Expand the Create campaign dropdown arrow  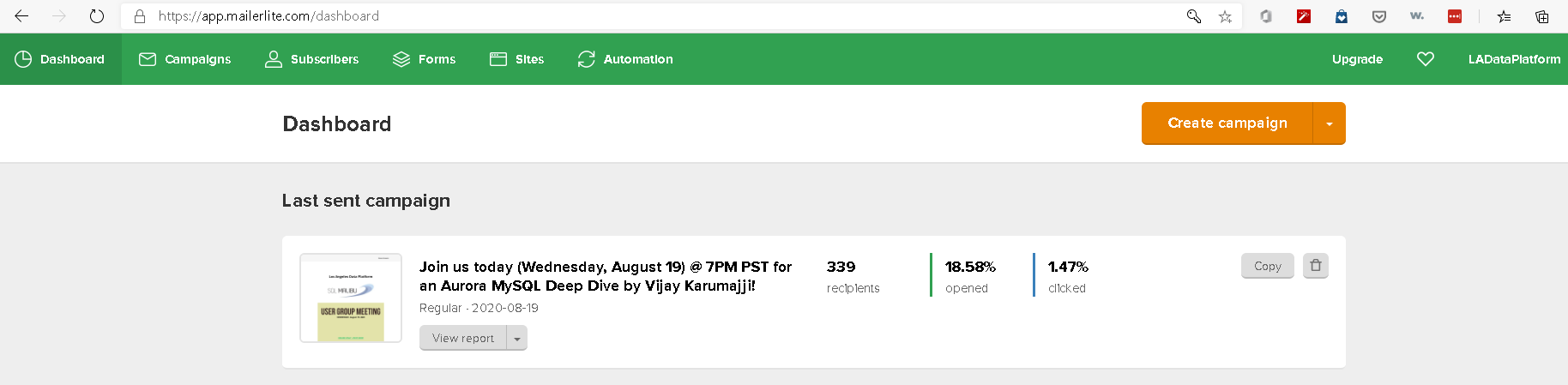(1329, 123)
